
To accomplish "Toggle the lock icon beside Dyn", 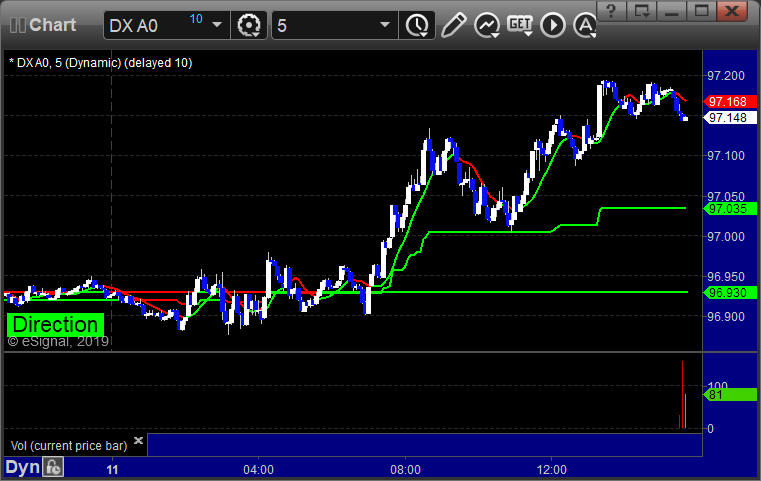I will pos(54,467).
